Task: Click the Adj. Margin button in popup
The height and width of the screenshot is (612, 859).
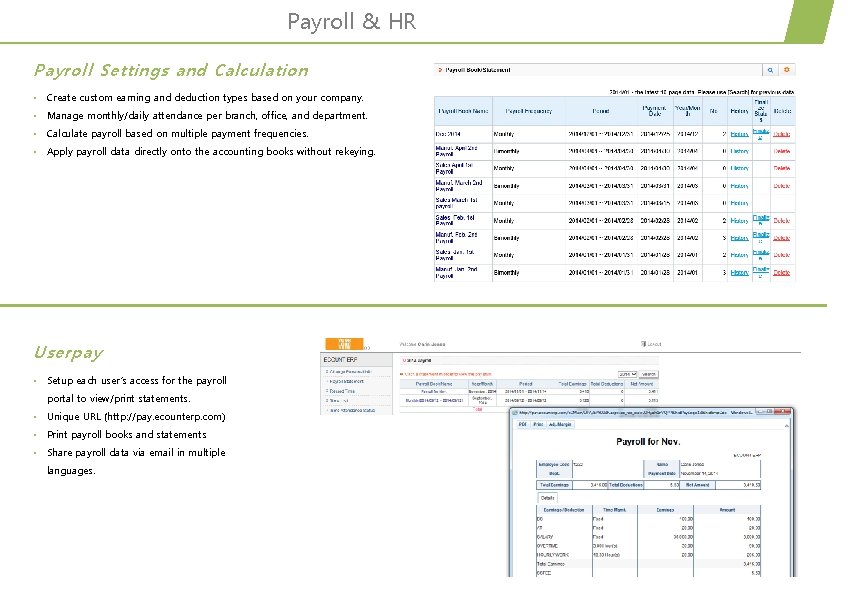Action: click(x=560, y=425)
